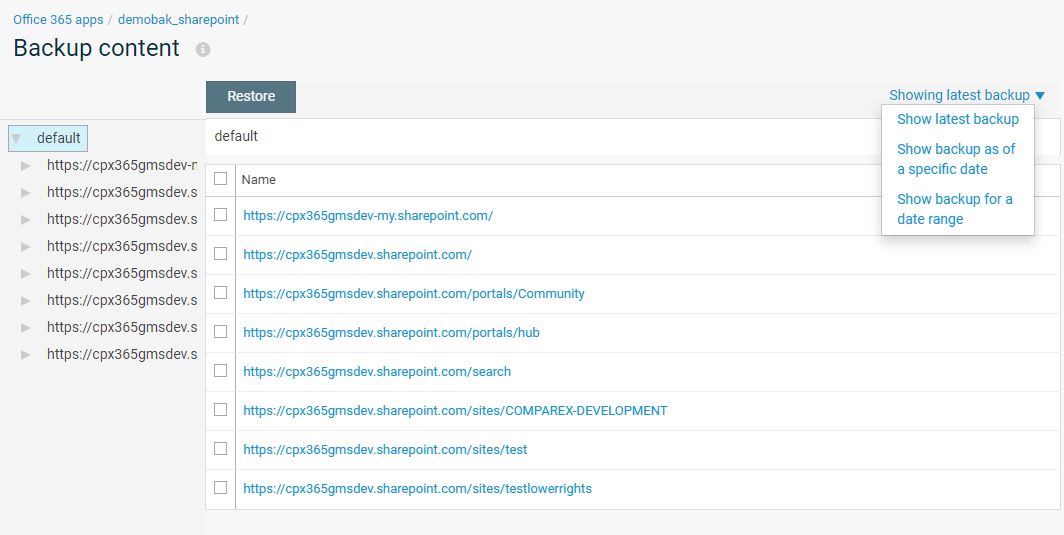The image size is (1064, 535).
Task: Go to Office 365 apps breadcrumb
Action: coord(58,19)
